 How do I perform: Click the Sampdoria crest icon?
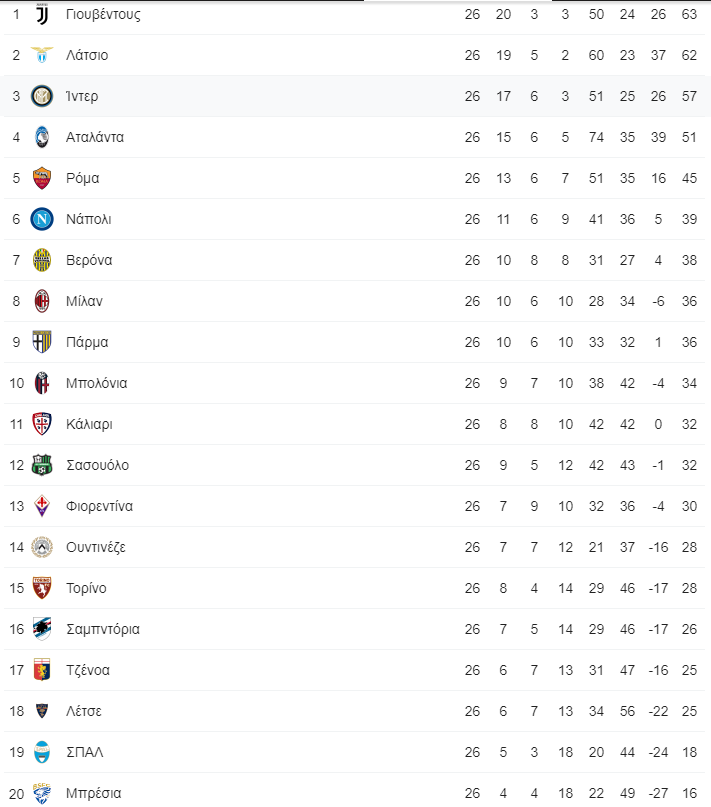[x=42, y=629]
